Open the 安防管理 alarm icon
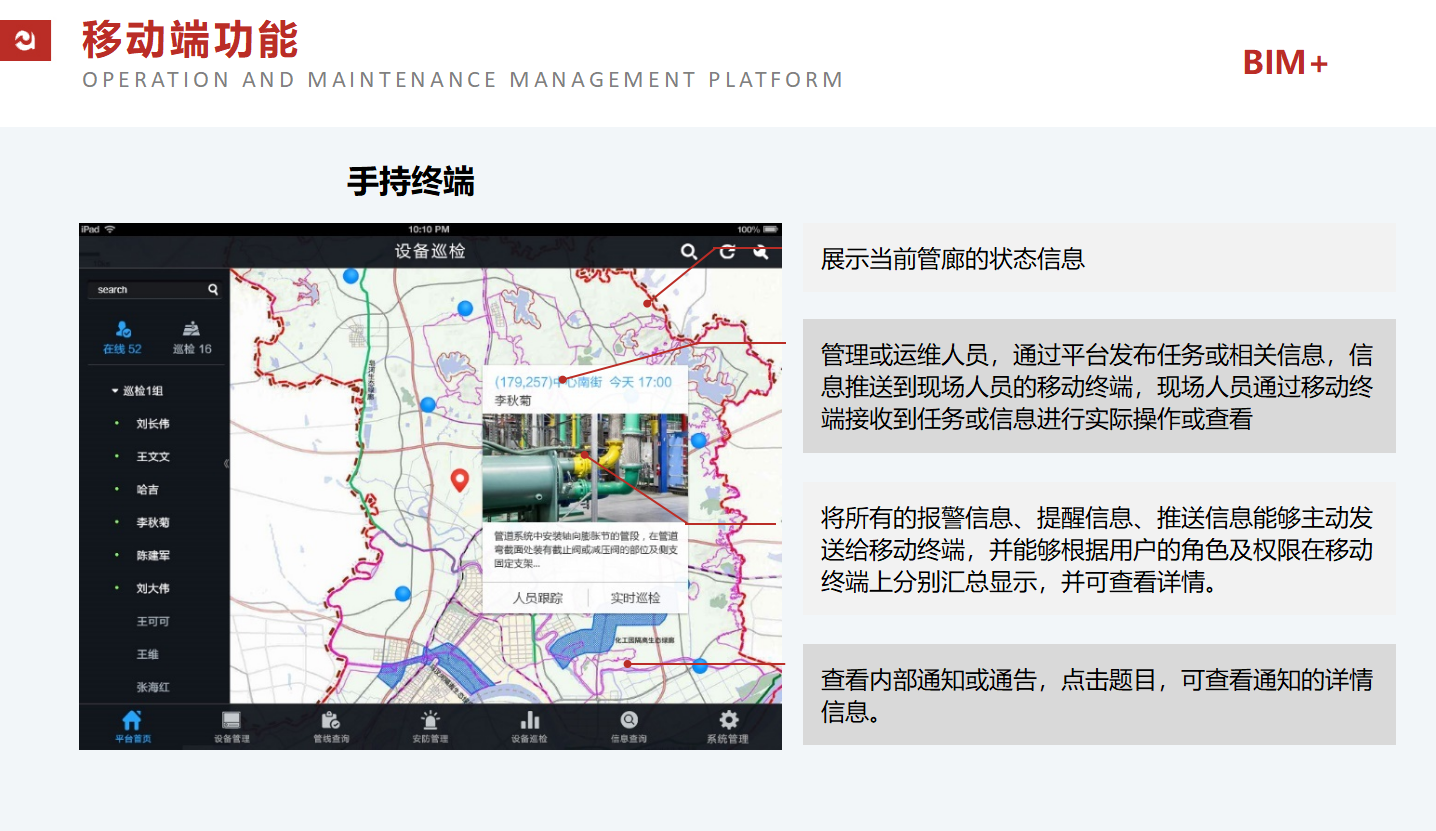The width and height of the screenshot is (1436, 831). (x=430, y=725)
